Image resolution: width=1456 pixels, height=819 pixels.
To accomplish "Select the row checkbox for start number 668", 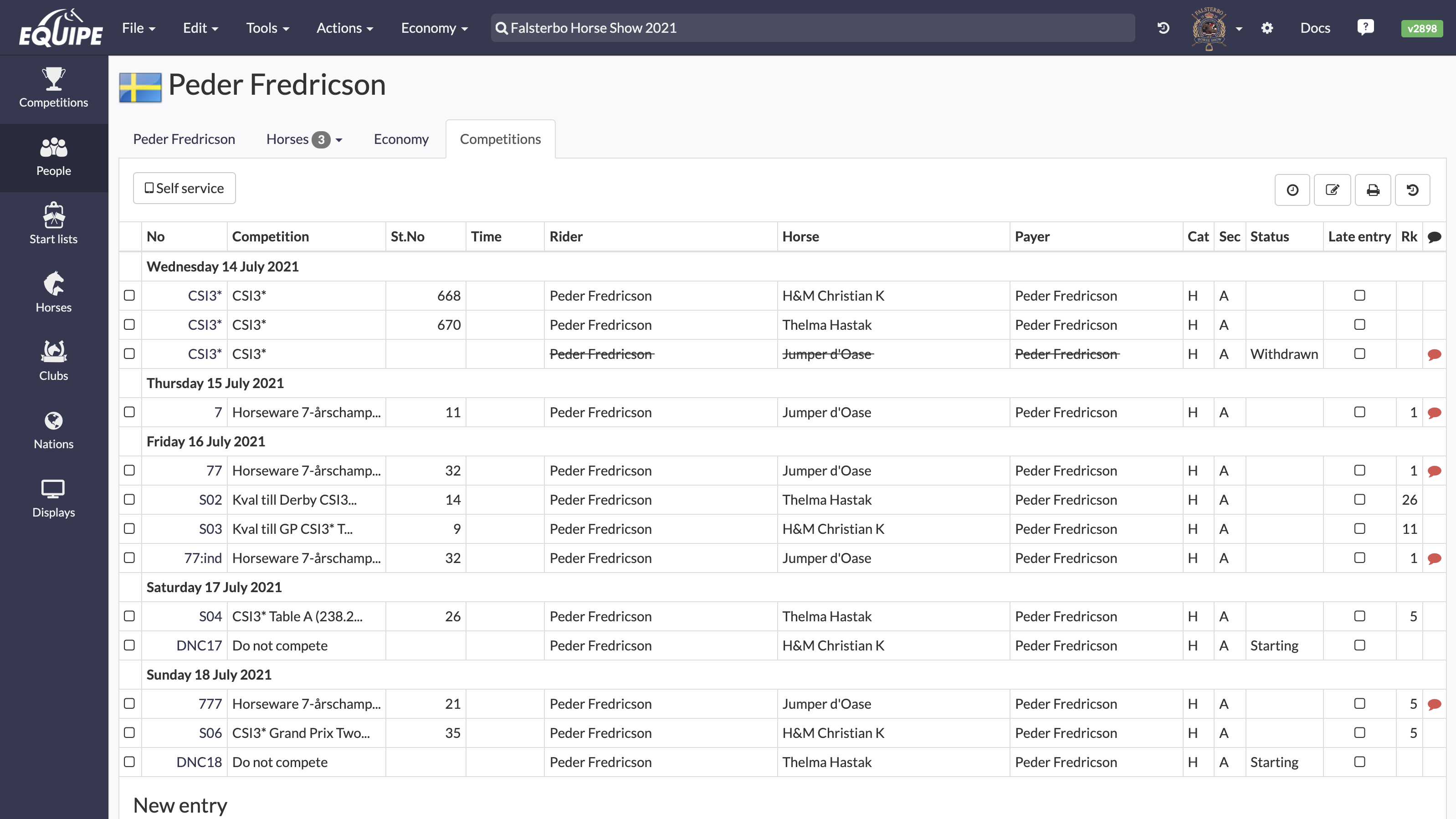I will click(x=129, y=296).
